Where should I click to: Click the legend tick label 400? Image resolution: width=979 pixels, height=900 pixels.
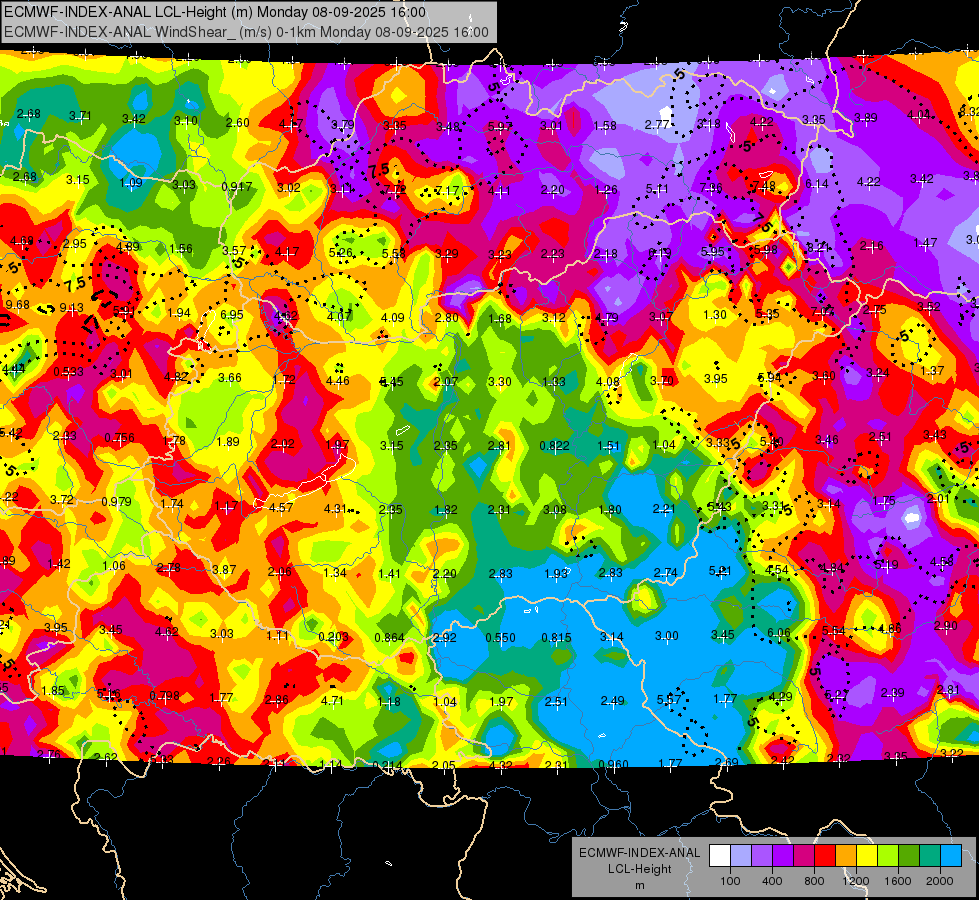point(772,881)
